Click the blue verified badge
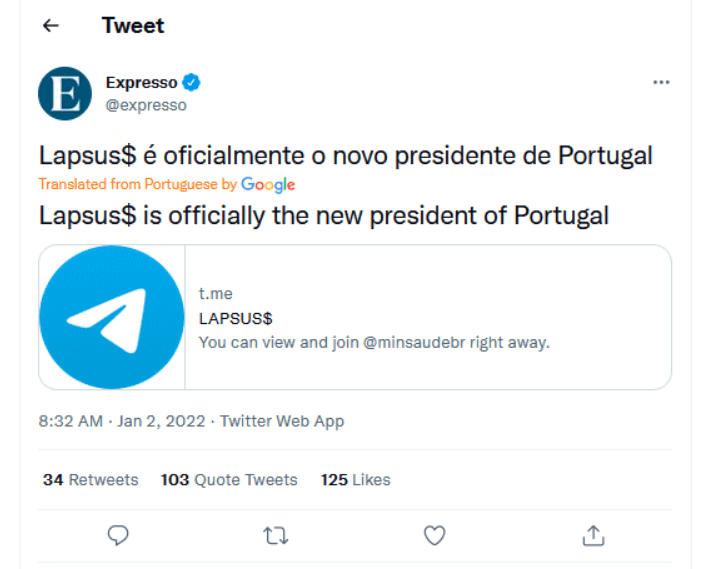The width and height of the screenshot is (709, 569). coord(191,82)
